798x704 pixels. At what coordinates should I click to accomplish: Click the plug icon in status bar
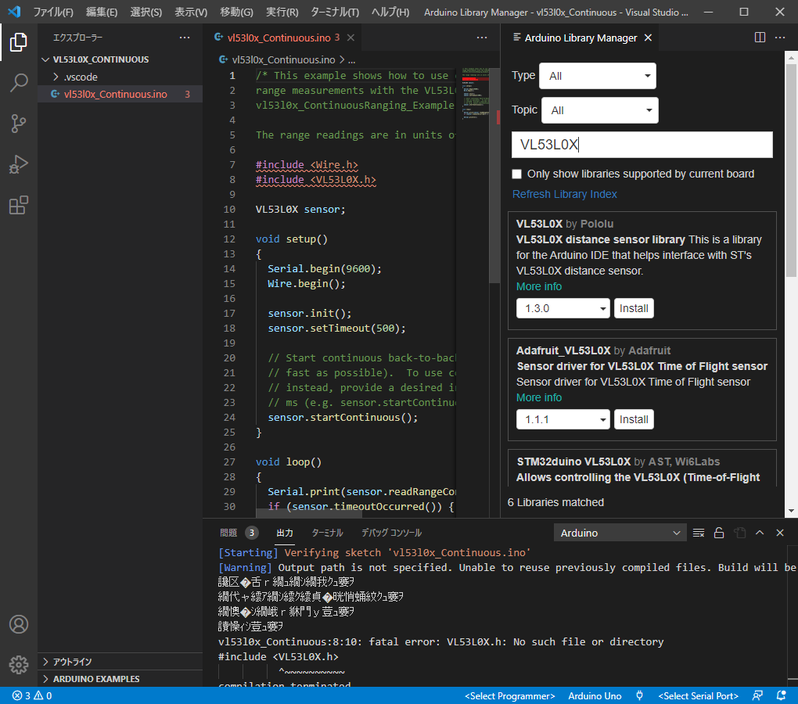coord(639,695)
